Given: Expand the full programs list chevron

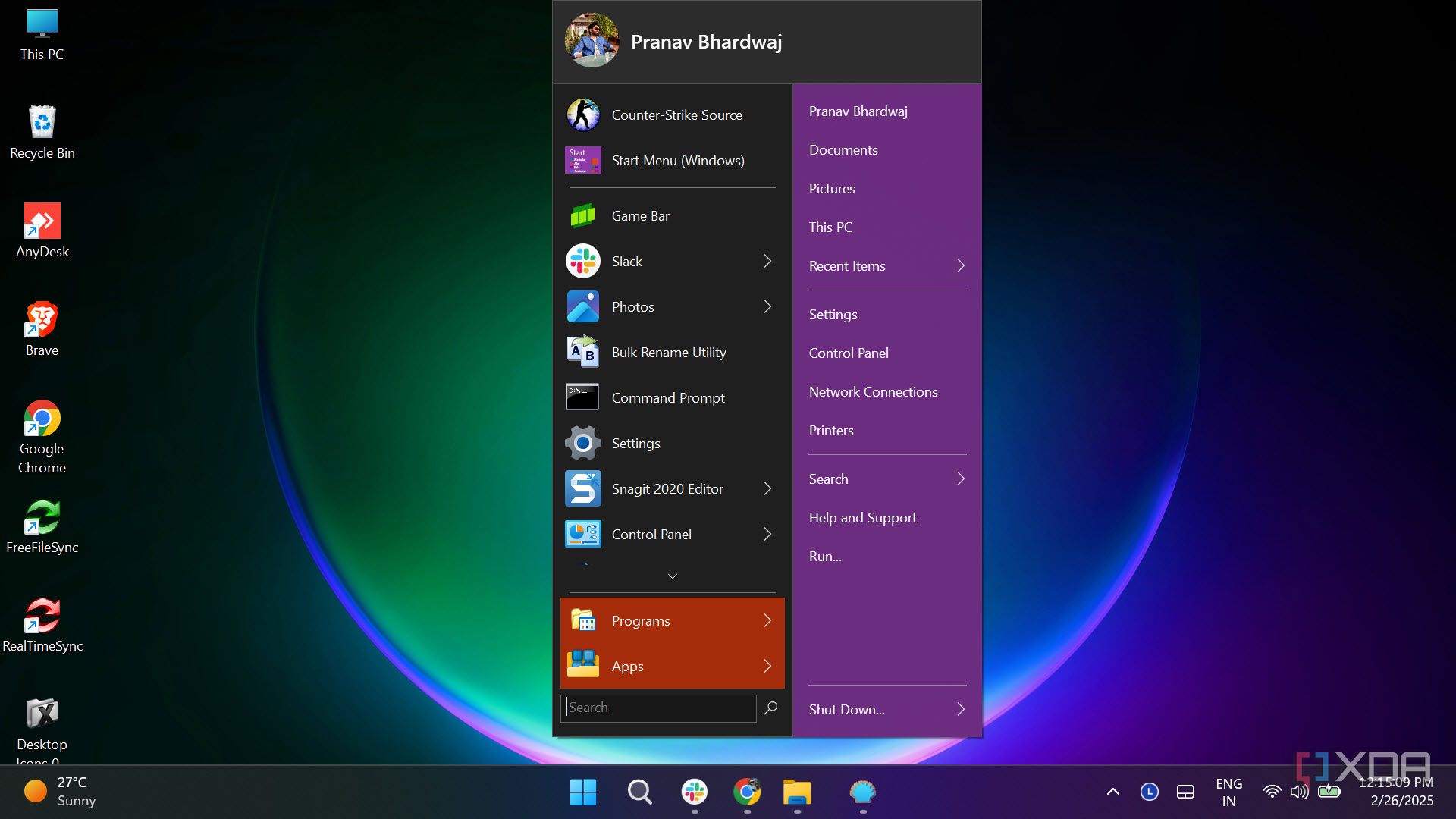Looking at the screenshot, I should coord(671,576).
